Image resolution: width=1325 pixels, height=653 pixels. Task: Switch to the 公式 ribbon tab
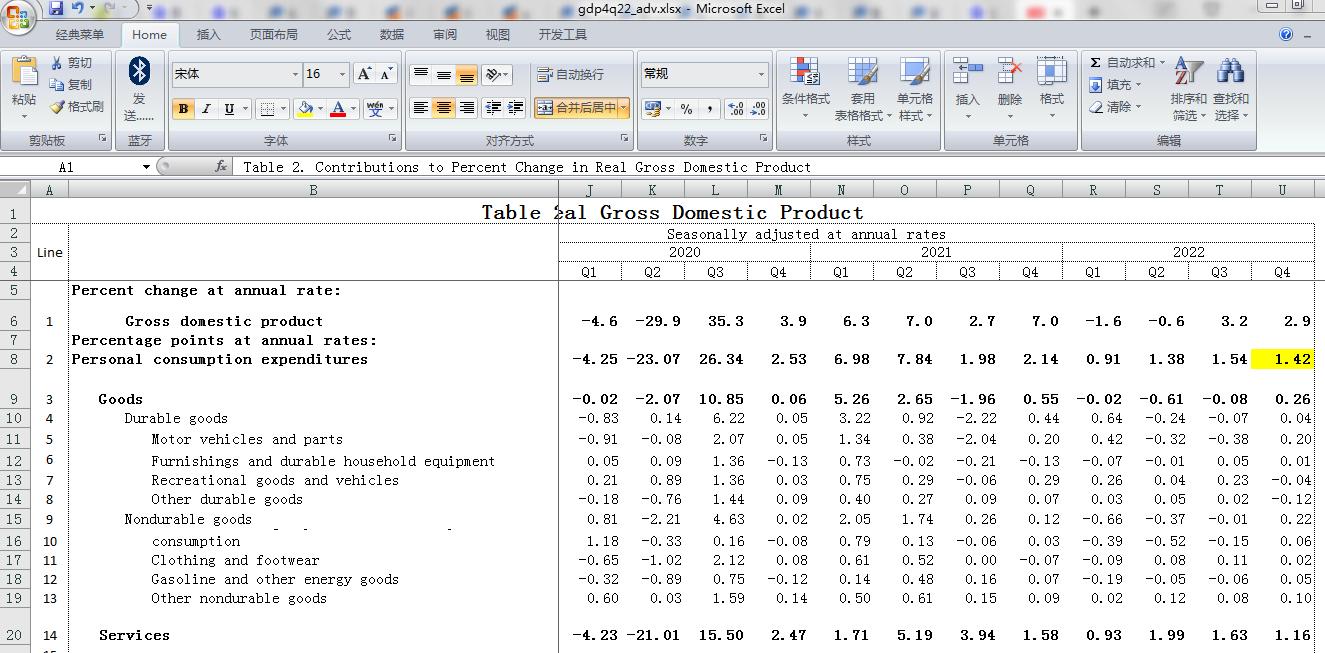pyautogui.click(x=338, y=34)
